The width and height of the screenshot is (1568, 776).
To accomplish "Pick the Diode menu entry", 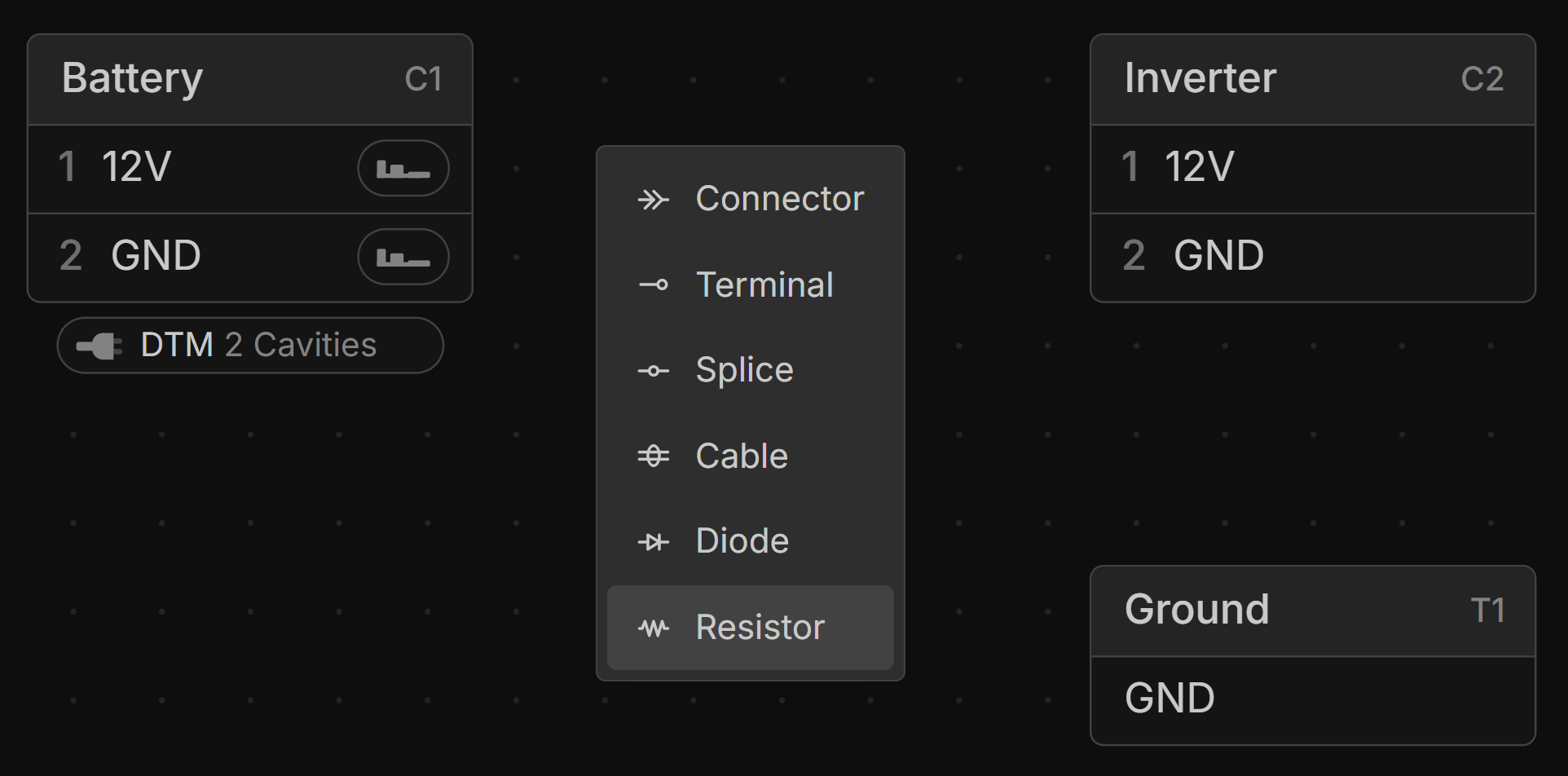I will point(742,541).
